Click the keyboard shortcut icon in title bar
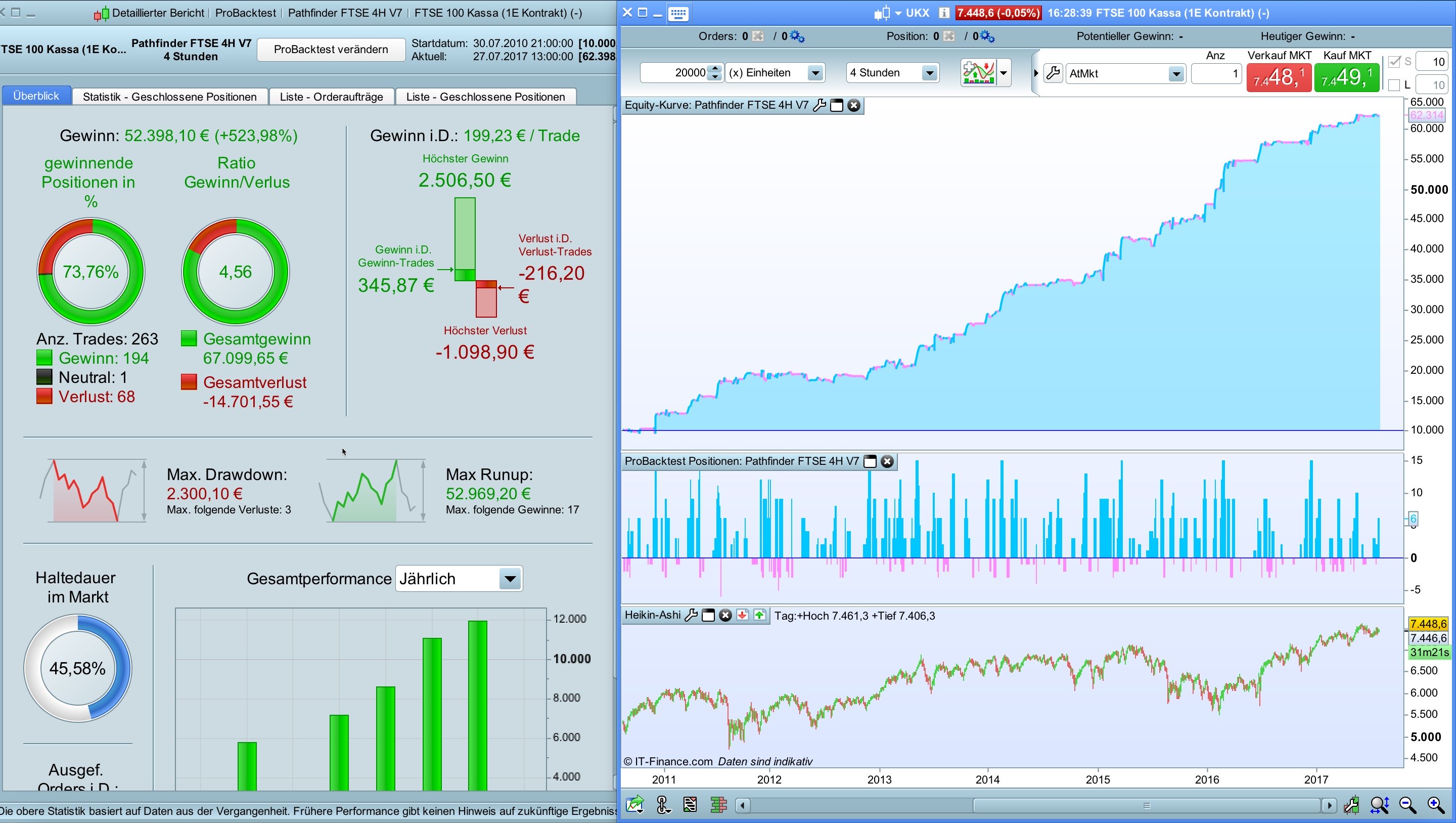 [x=677, y=13]
